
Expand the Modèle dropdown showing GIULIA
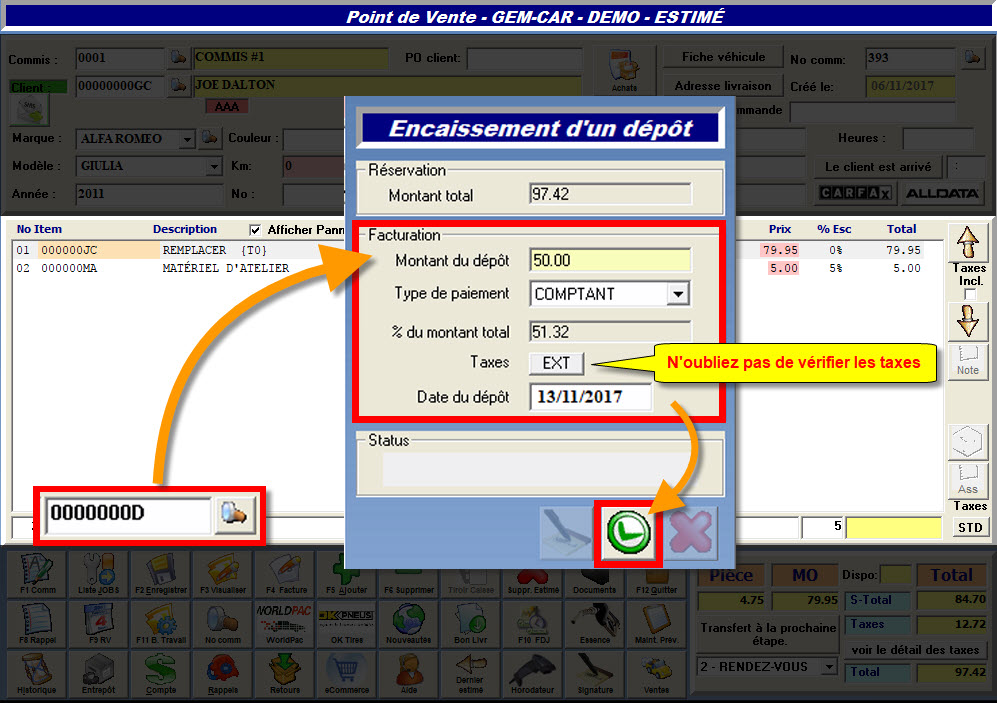click(x=214, y=167)
